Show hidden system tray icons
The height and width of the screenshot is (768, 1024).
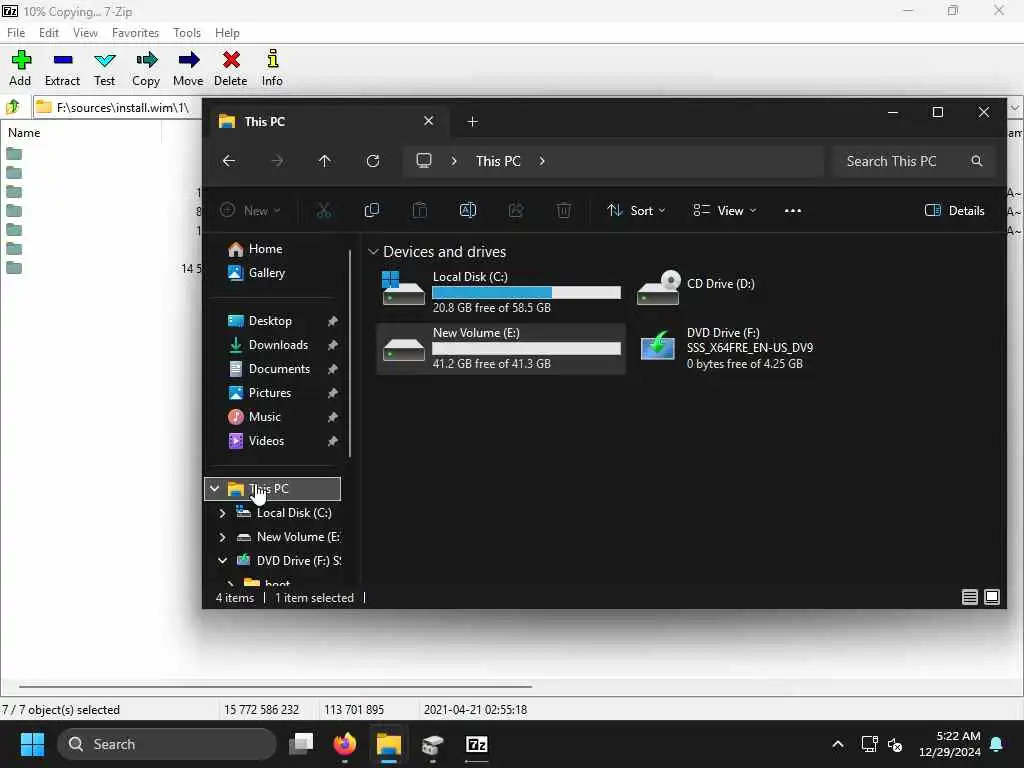[x=838, y=744]
